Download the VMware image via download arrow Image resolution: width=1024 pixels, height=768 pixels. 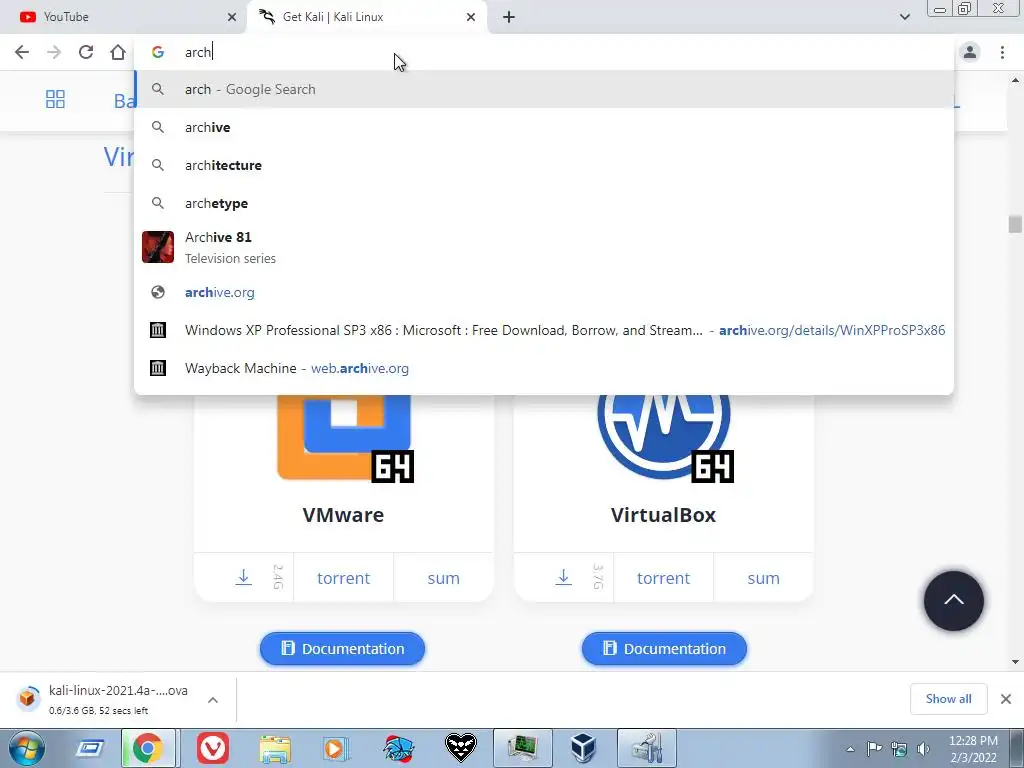244,577
